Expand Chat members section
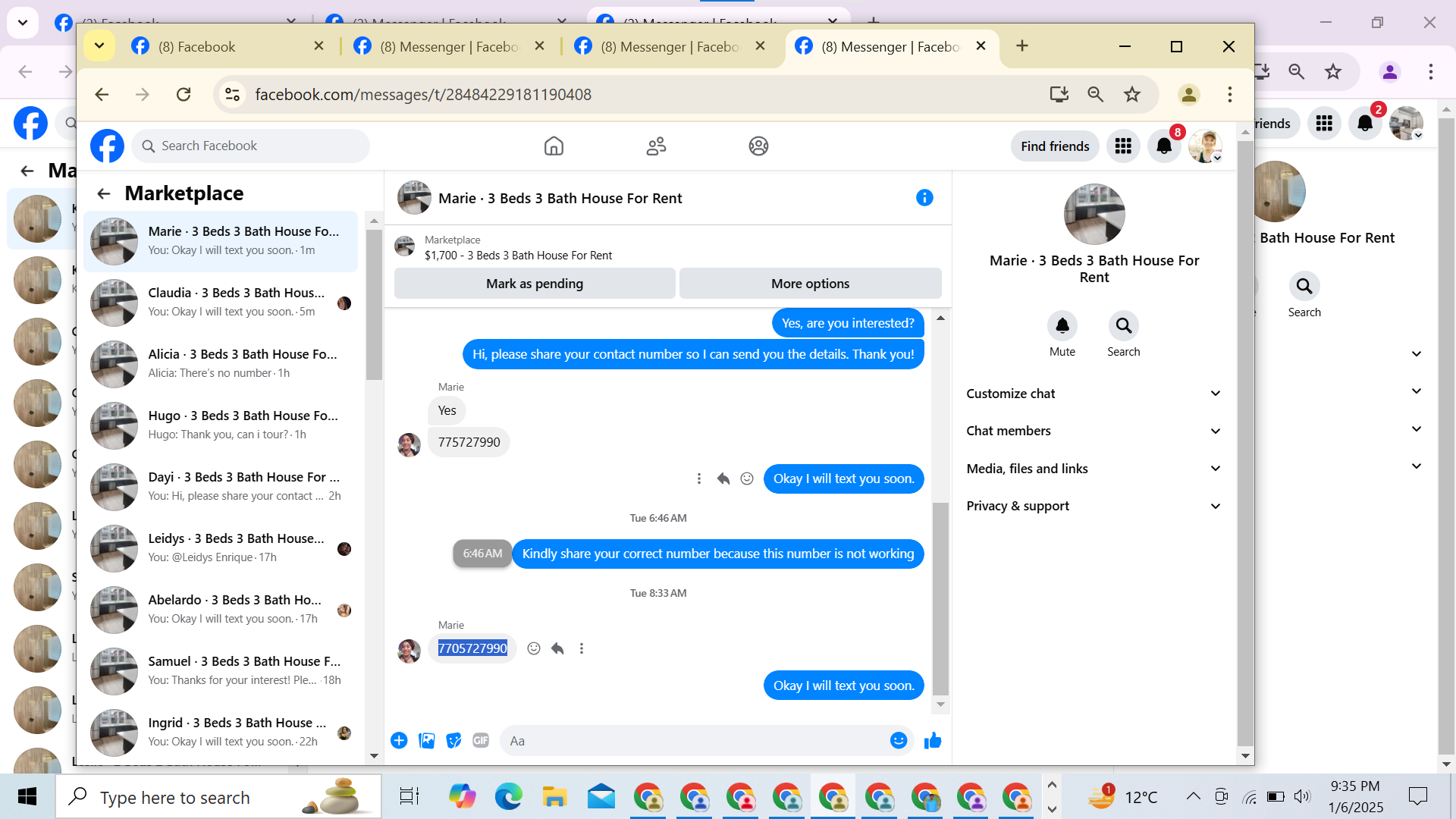The height and width of the screenshot is (819, 1456). point(1093,431)
